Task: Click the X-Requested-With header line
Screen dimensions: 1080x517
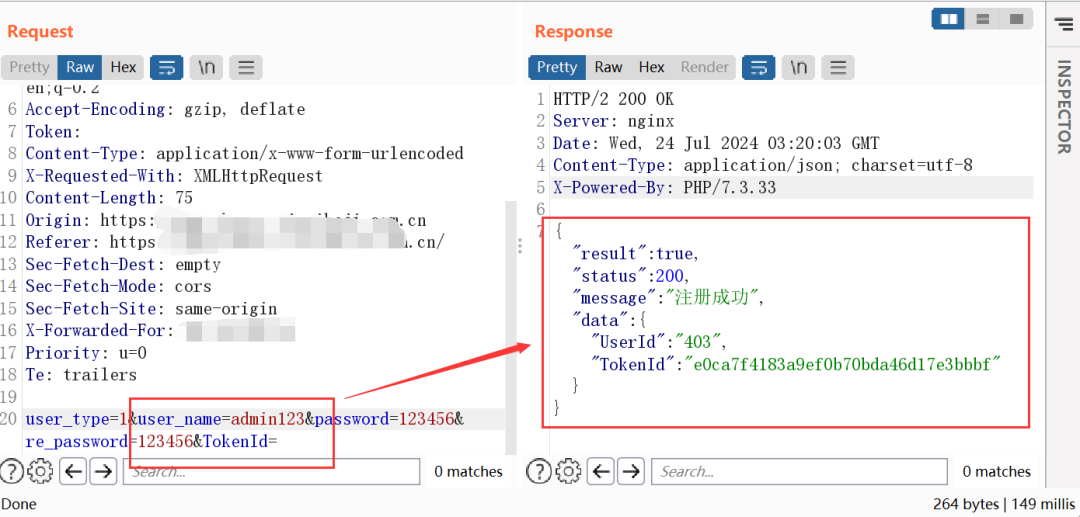Action: tap(174, 176)
